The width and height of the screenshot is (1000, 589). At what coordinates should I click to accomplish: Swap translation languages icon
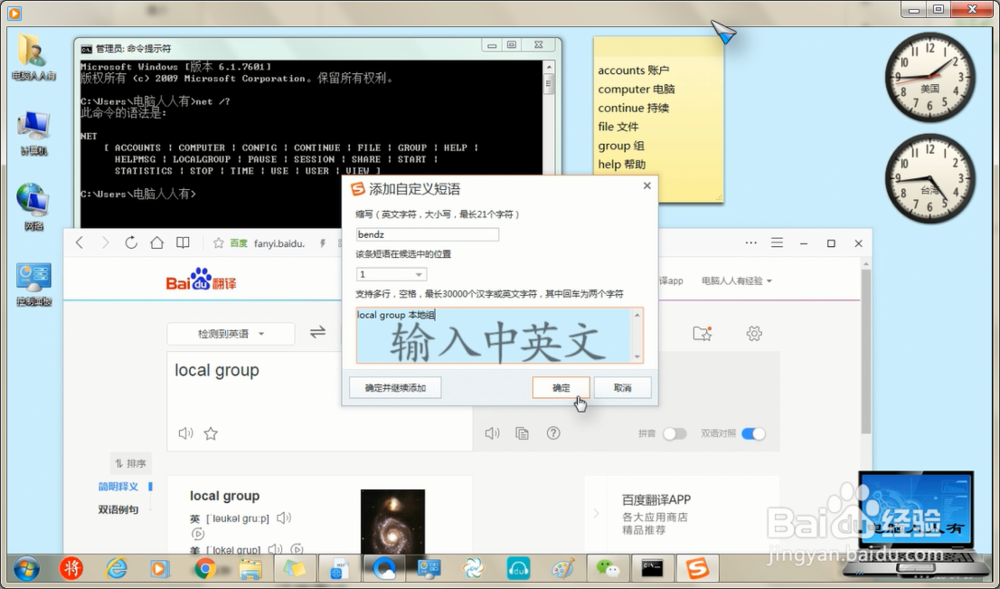click(x=318, y=332)
